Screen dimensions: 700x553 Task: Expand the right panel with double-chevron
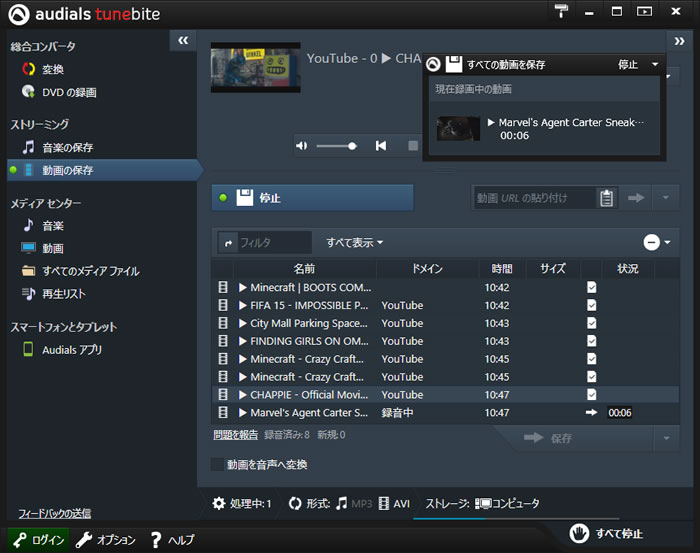[679, 41]
